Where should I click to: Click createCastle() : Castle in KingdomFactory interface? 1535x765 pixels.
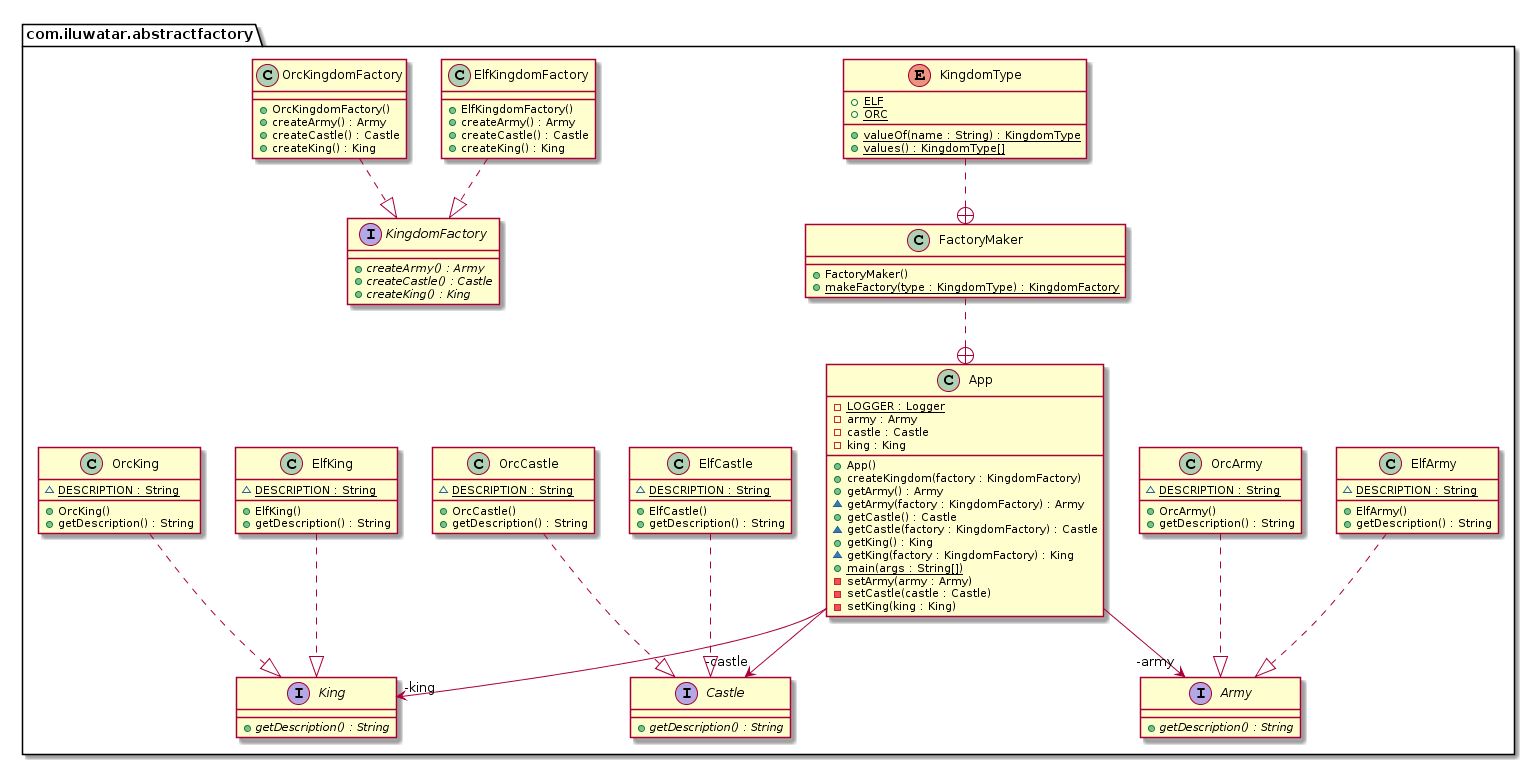point(430,281)
